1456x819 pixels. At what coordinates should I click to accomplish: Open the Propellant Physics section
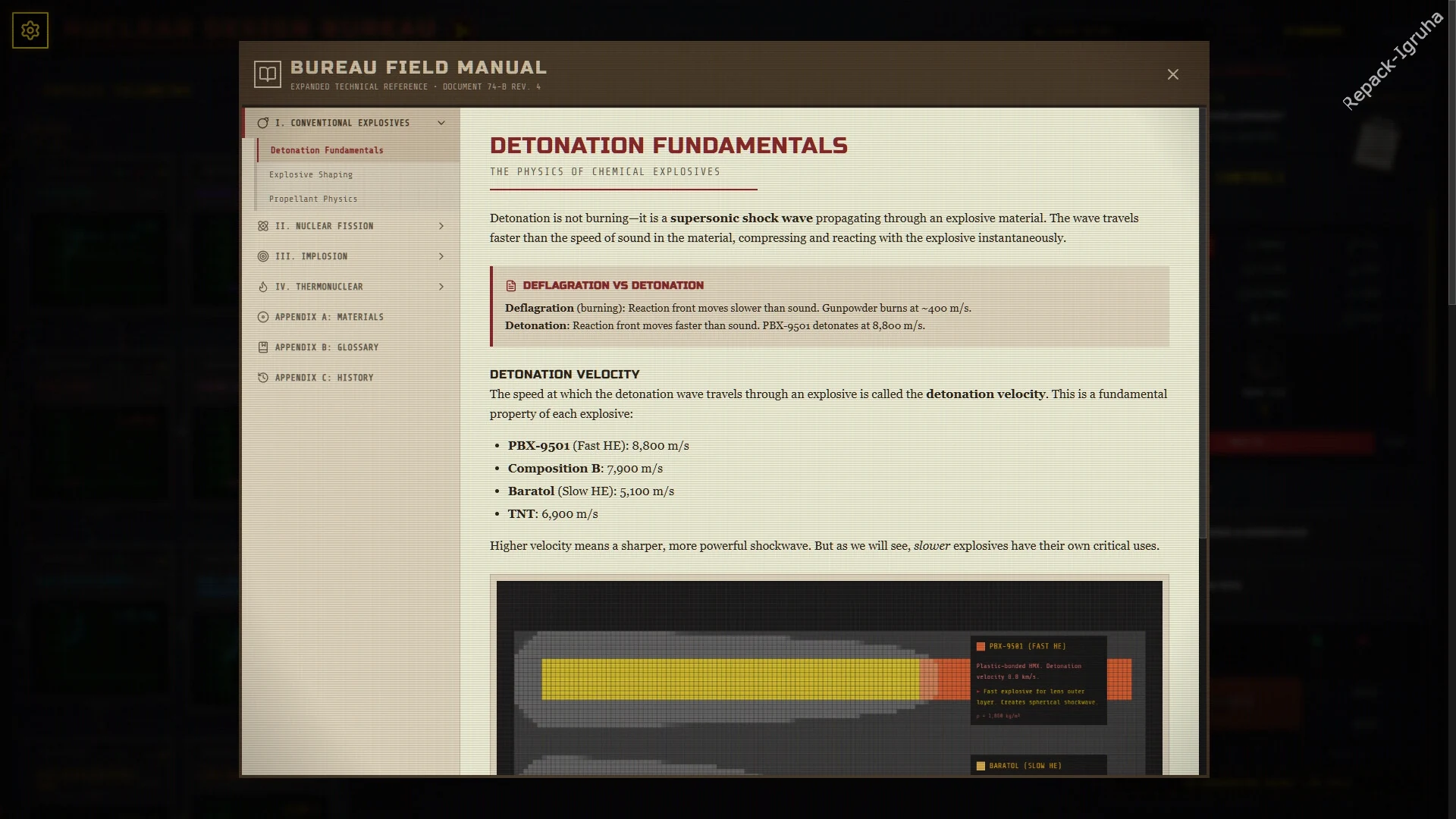(358, 199)
